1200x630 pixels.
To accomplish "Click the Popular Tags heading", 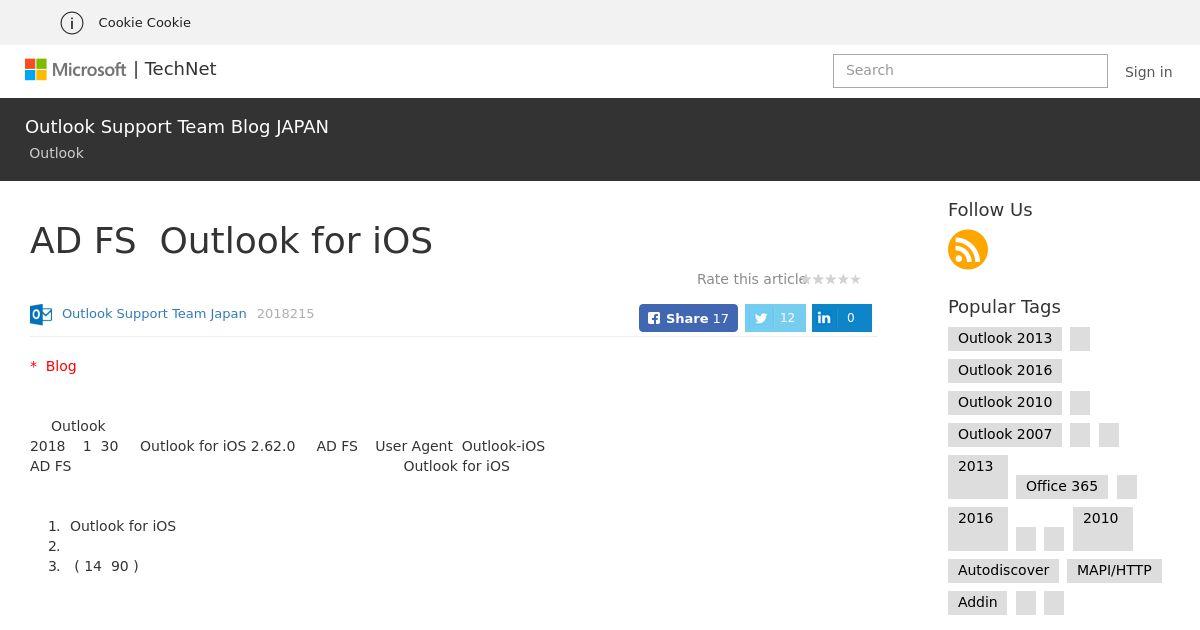I will 1004,307.
